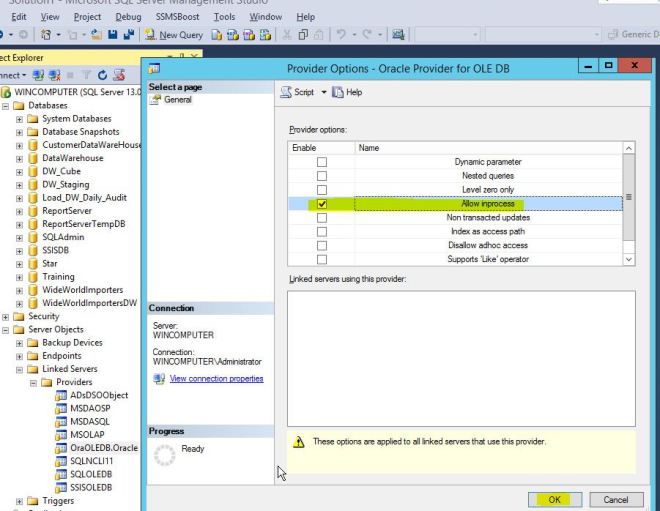Image resolution: width=660 pixels, height=511 pixels.
Task: Open the Tools menu
Action: tap(224, 17)
